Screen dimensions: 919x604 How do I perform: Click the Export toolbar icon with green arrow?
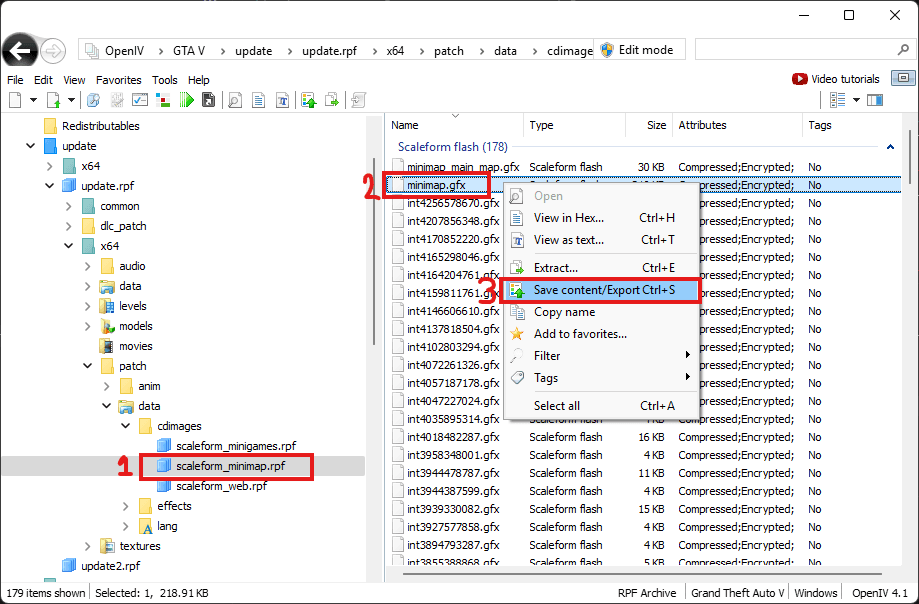click(331, 100)
